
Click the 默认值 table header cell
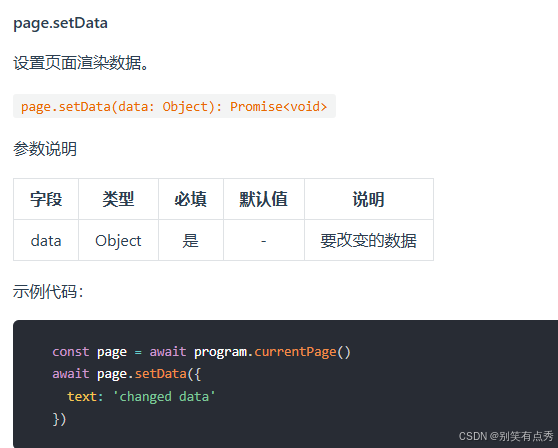coord(264,199)
